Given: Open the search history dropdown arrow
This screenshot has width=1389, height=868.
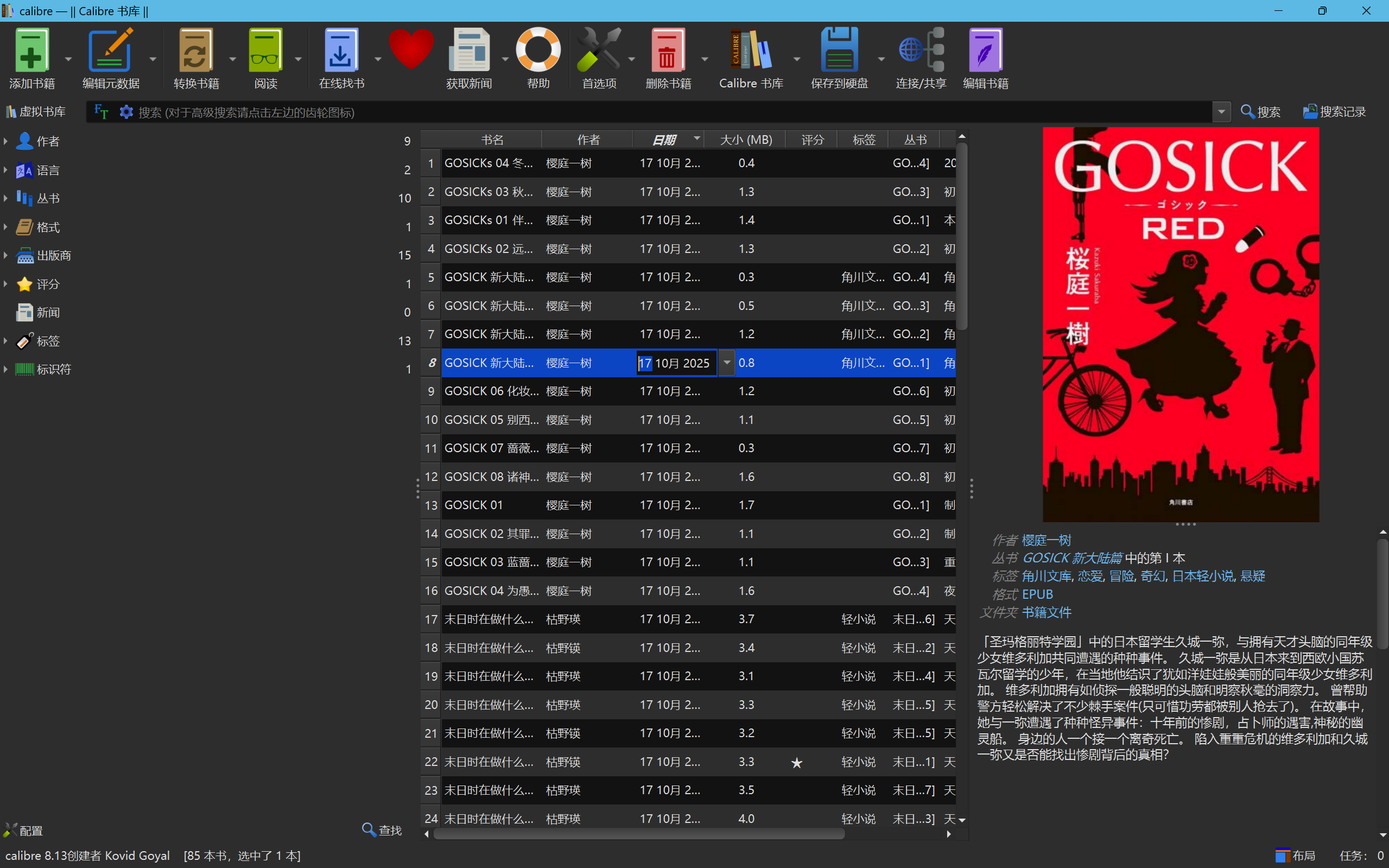Looking at the screenshot, I should coord(1221,112).
